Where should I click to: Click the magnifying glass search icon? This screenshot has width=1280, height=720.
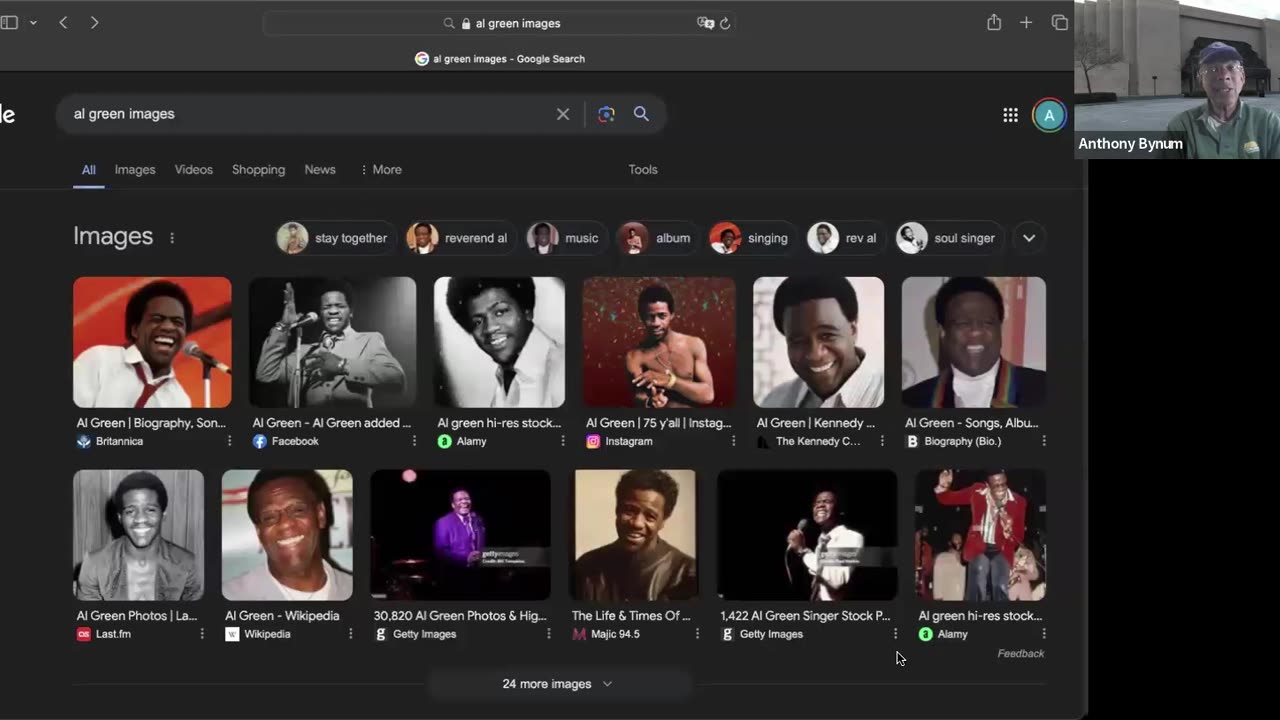[x=641, y=114]
